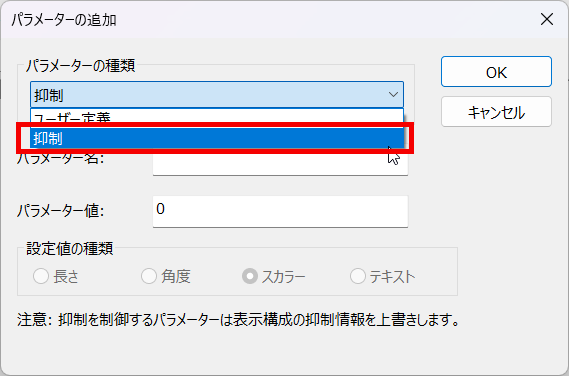569x376 pixels.
Task: Click the パラメーター値 field containing 0
Action: (280, 212)
